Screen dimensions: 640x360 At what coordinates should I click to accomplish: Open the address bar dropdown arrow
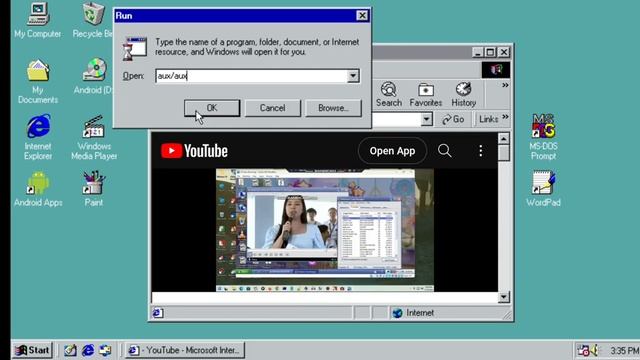click(427, 119)
